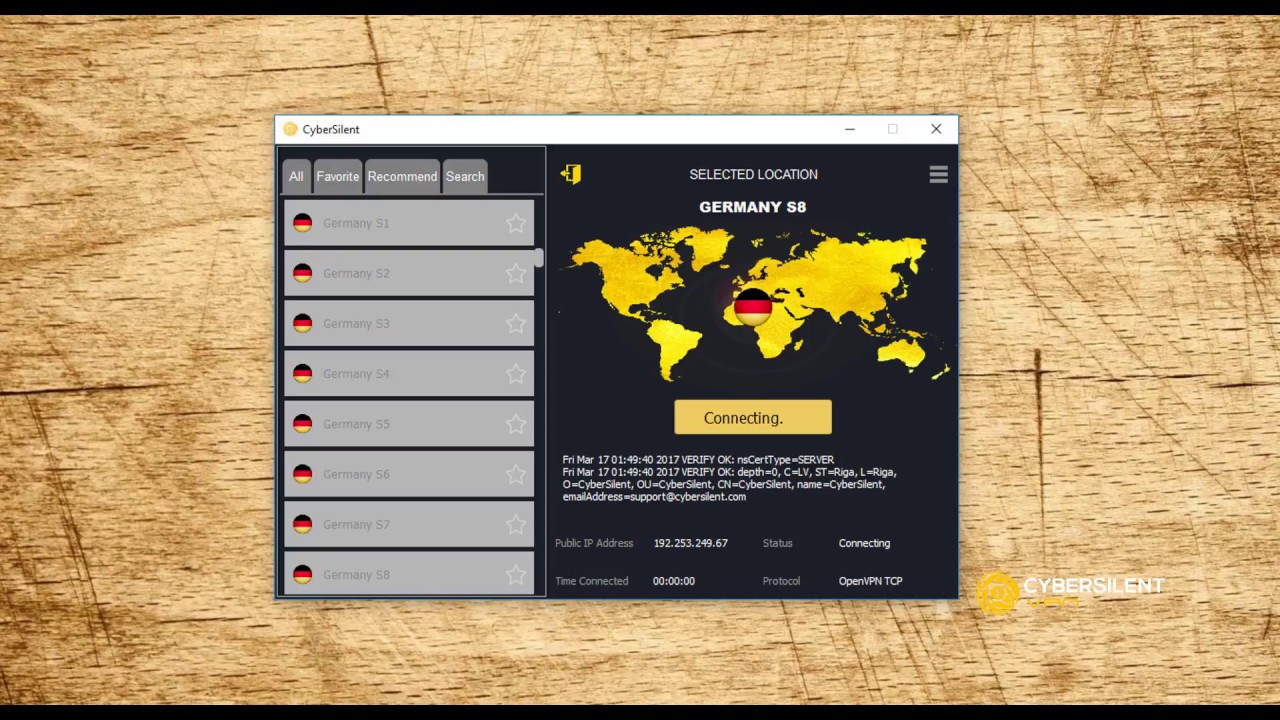
Task: Select Germany S6 server
Action: (x=409, y=474)
